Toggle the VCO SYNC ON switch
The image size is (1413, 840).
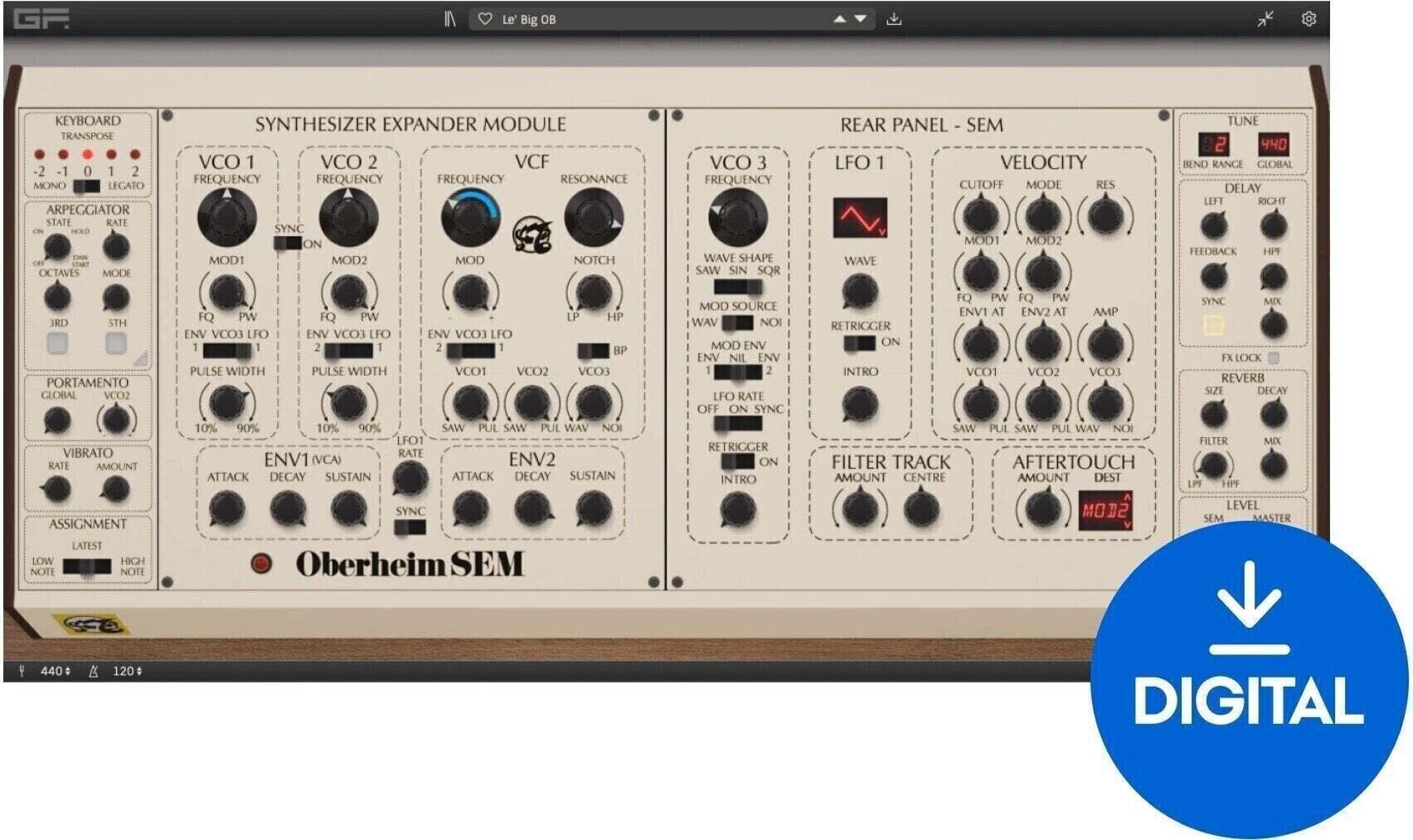(288, 243)
